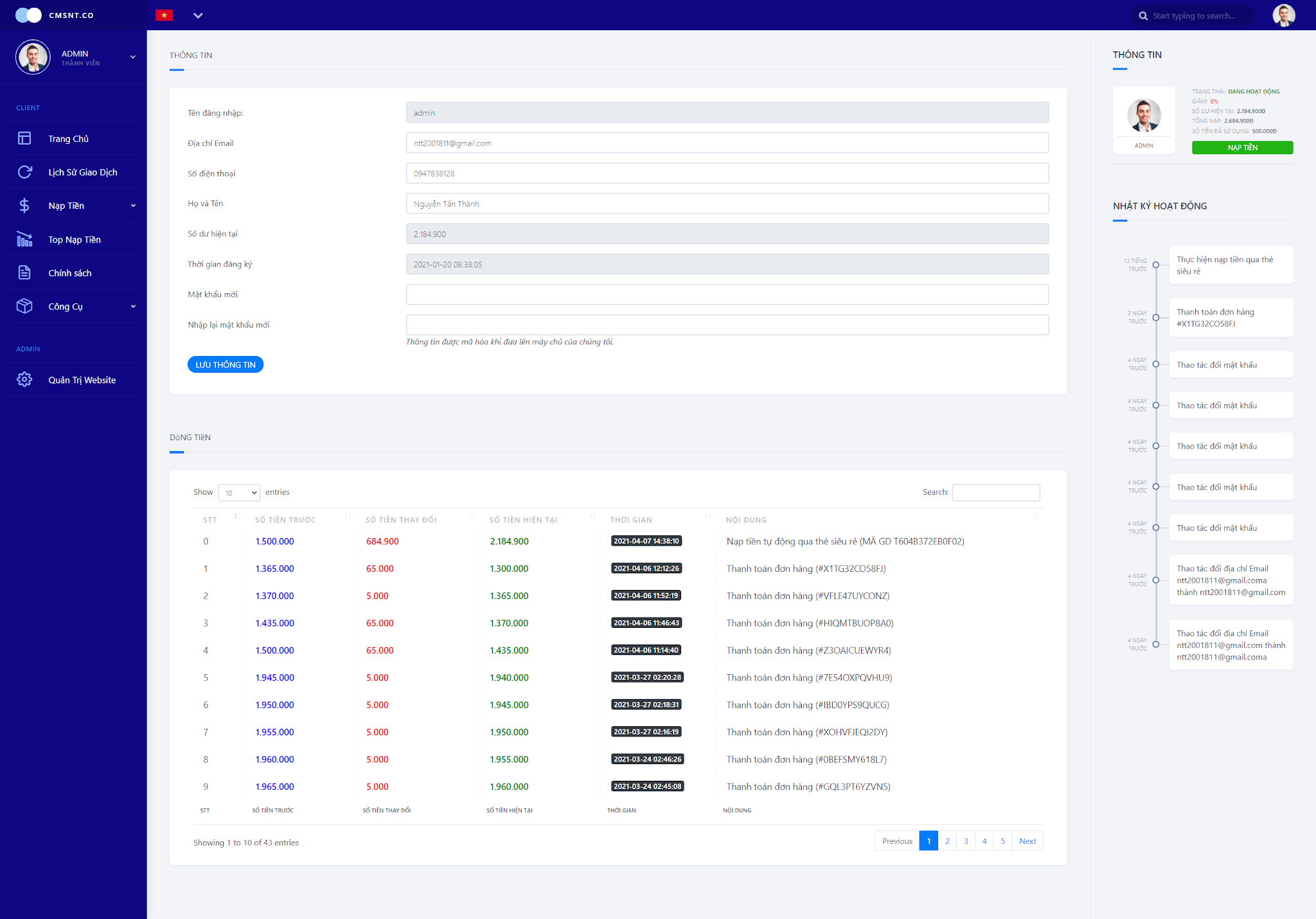
Task: Click the search magnifier icon
Action: [1143, 16]
